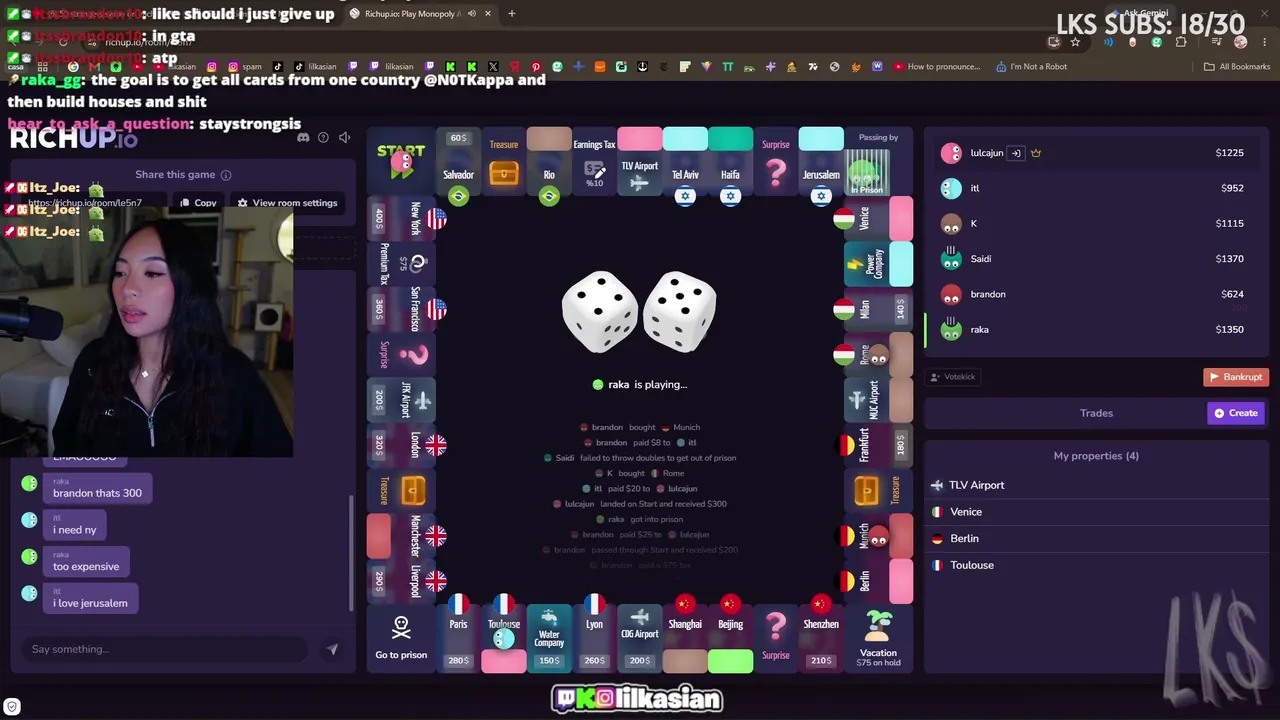Select the Paris tile
Image resolution: width=1280 pixels, height=720 pixels.
(x=458, y=639)
